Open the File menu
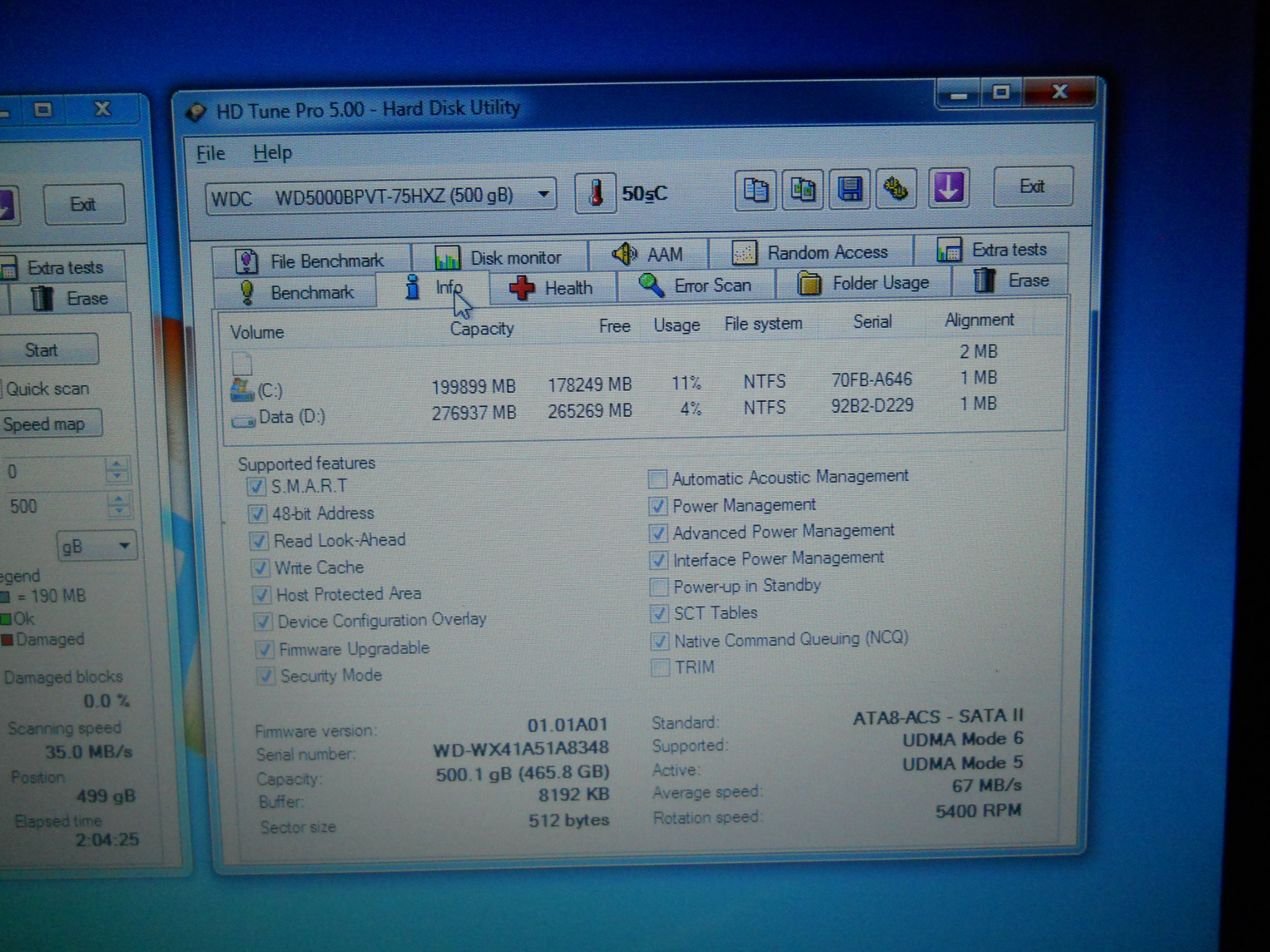The height and width of the screenshot is (952, 1270). pos(210,153)
